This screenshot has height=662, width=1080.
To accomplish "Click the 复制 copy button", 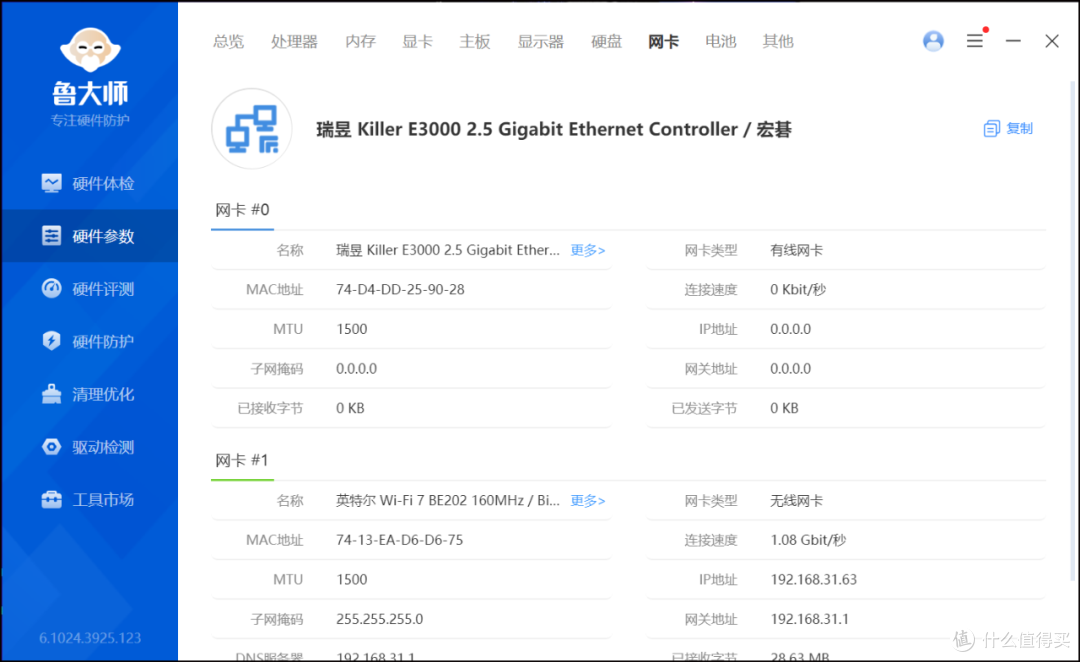I will tap(1008, 128).
